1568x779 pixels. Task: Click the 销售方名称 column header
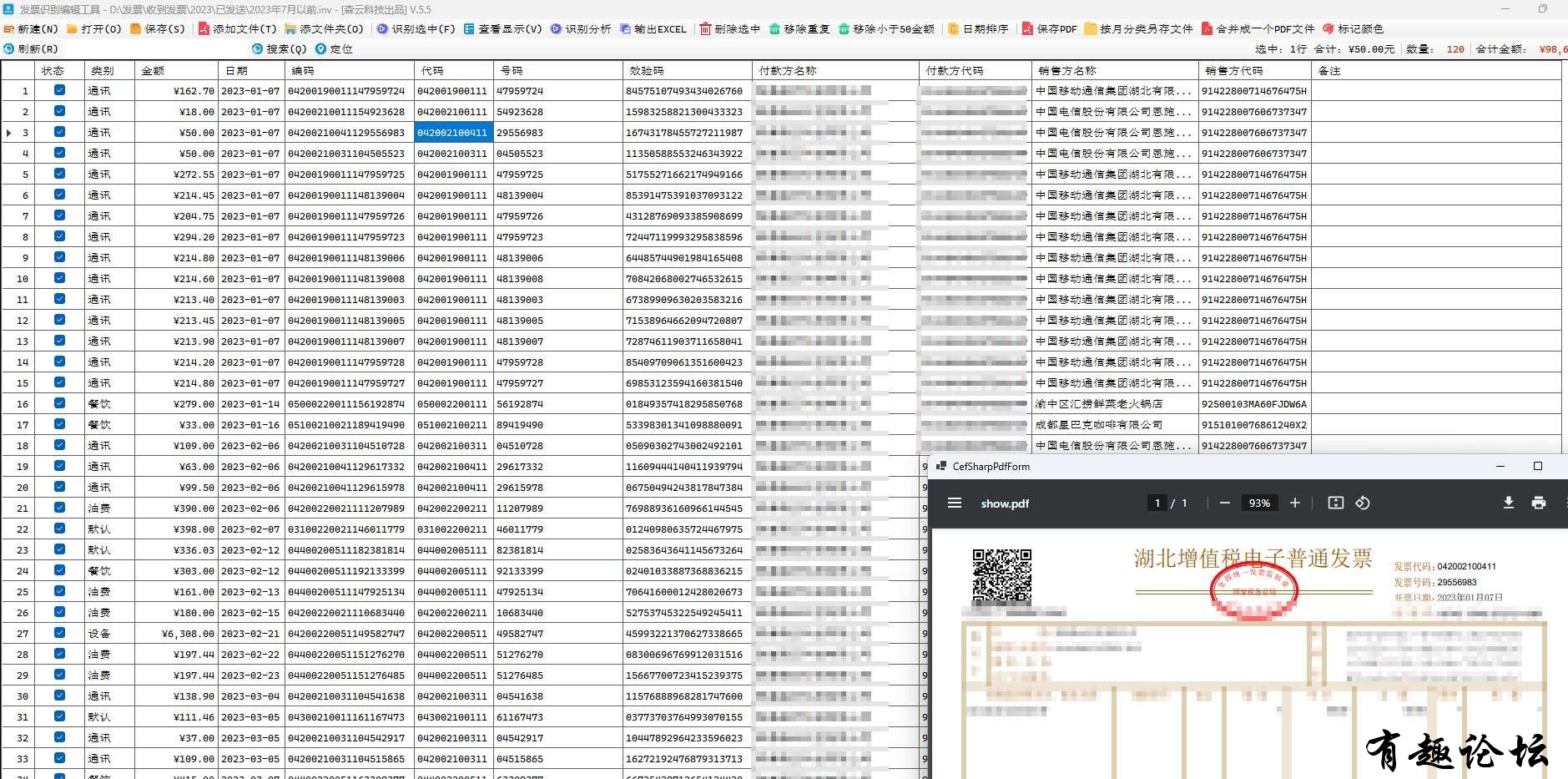[1115, 71]
